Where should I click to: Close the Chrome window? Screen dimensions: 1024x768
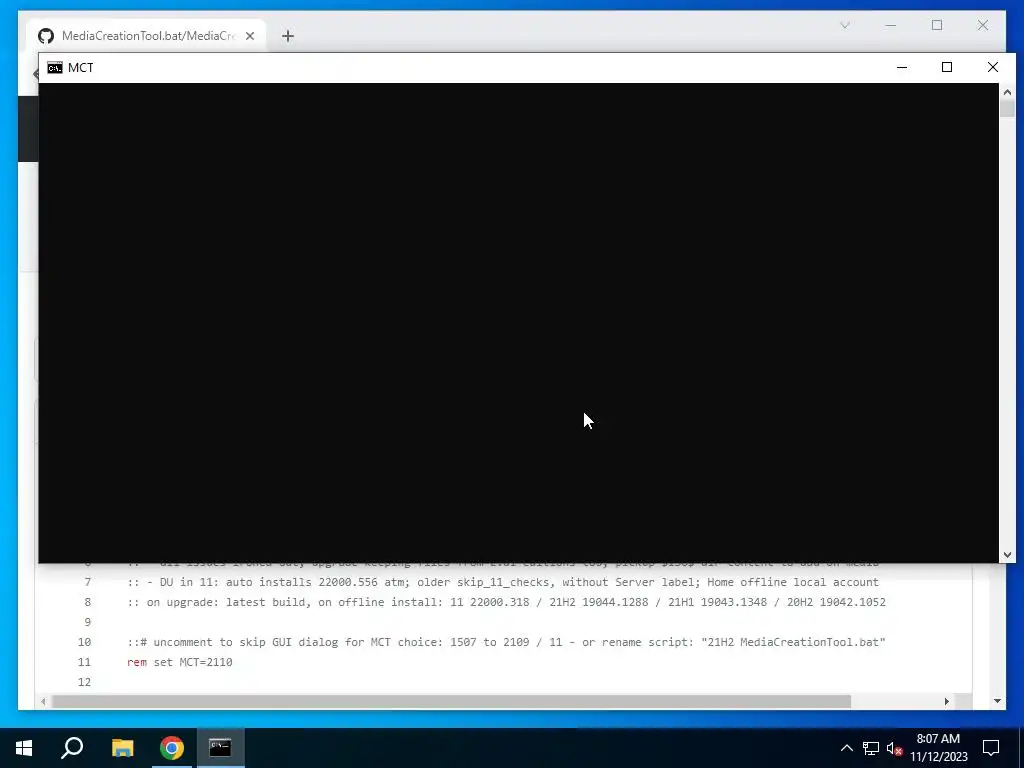(x=983, y=25)
